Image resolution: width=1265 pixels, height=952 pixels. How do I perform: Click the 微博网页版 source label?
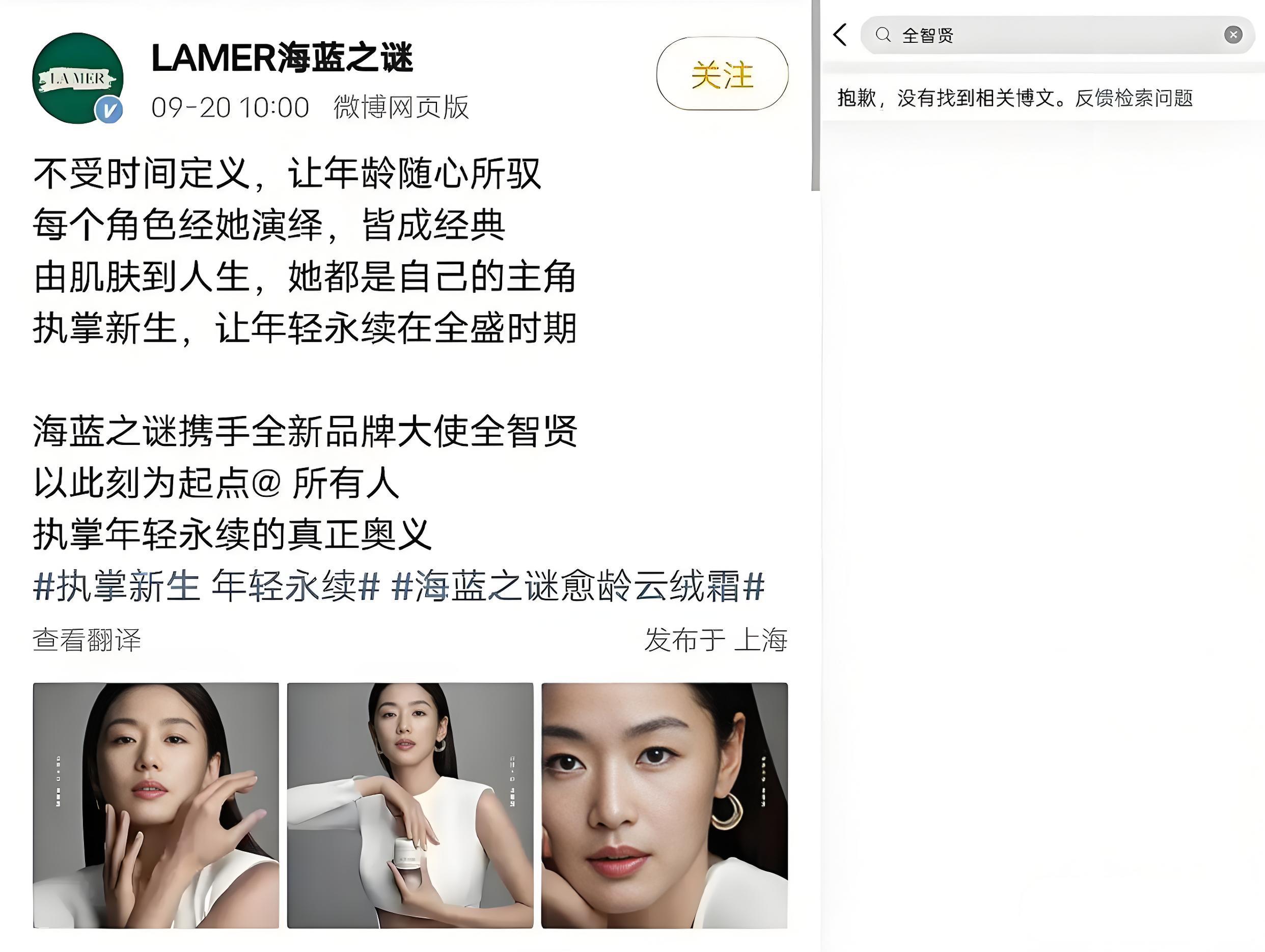pyautogui.click(x=401, y=107)
